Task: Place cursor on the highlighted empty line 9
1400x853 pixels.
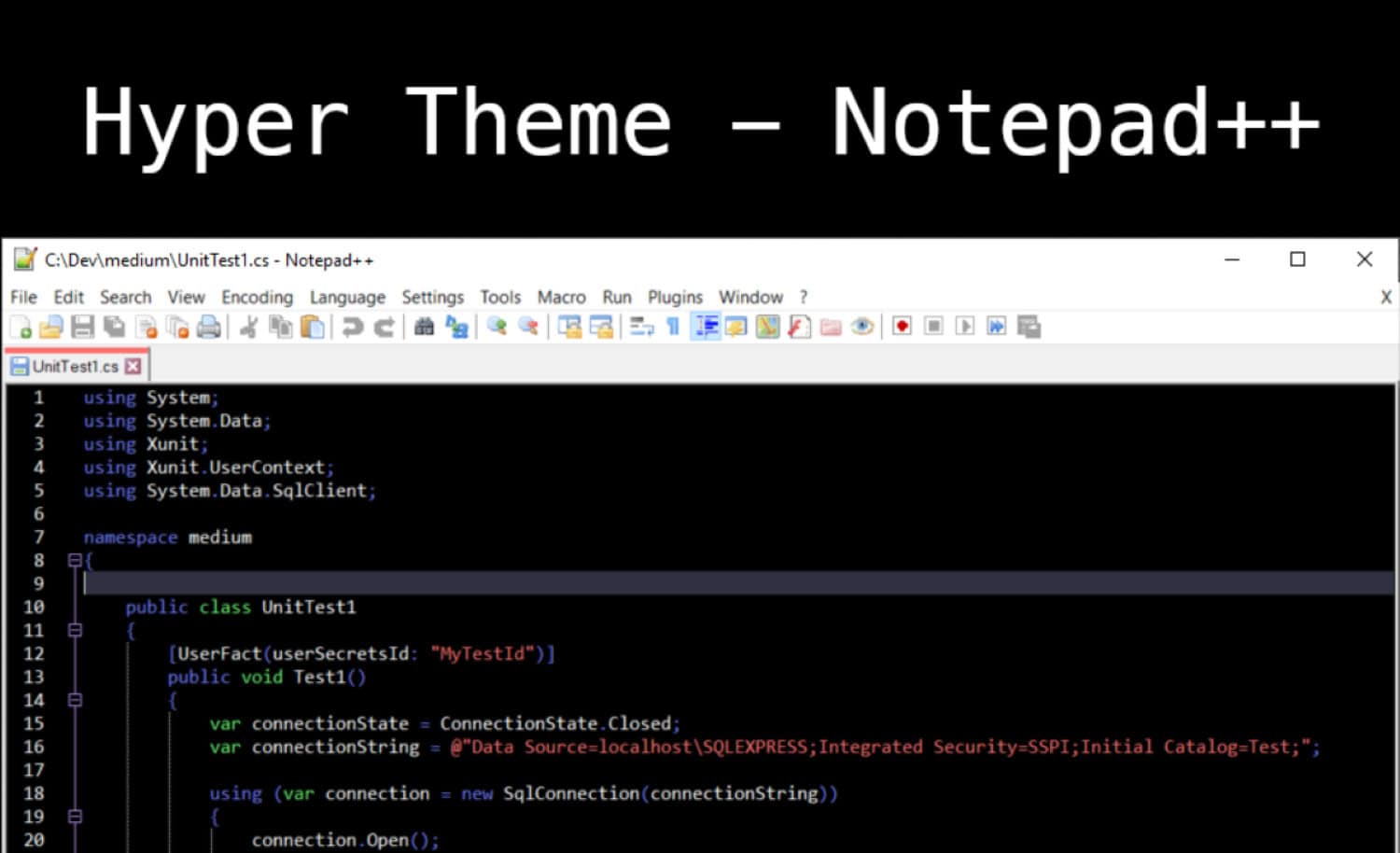Action: 737,583
